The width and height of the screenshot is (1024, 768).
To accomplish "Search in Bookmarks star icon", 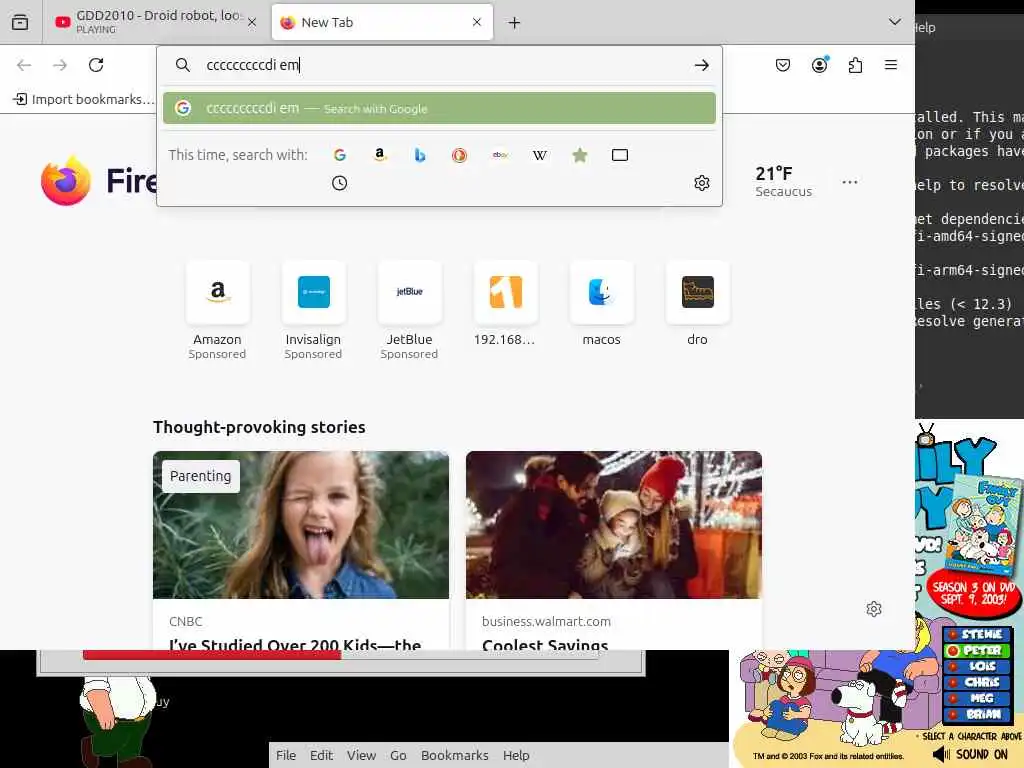I will 580,155.
